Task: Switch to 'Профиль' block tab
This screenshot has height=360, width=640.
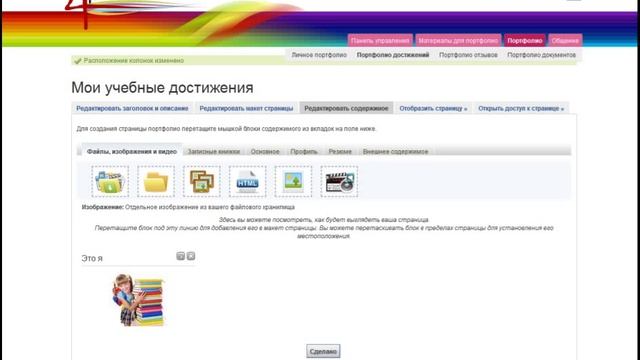Action: 304,151
